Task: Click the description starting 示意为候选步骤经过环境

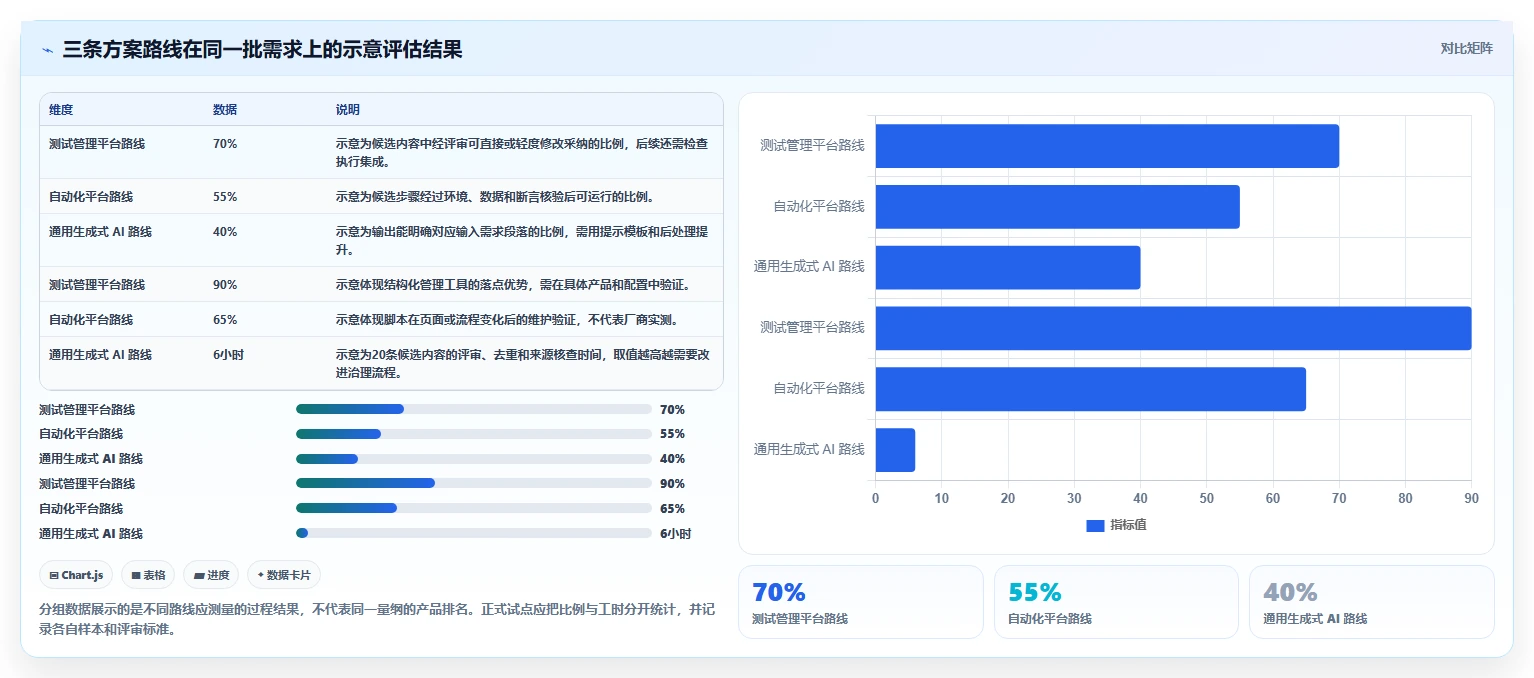Action: point(495,197)
